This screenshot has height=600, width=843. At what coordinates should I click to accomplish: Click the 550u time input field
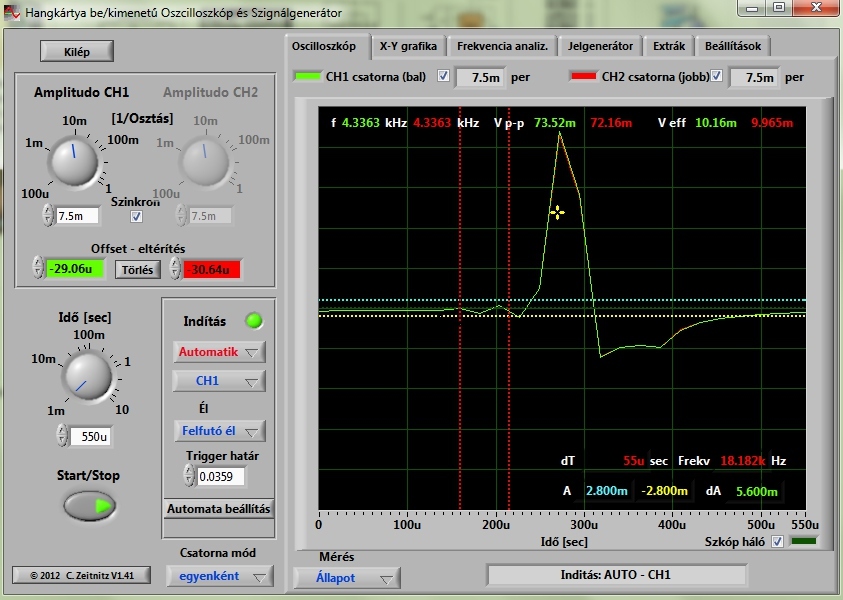point(90,437)
